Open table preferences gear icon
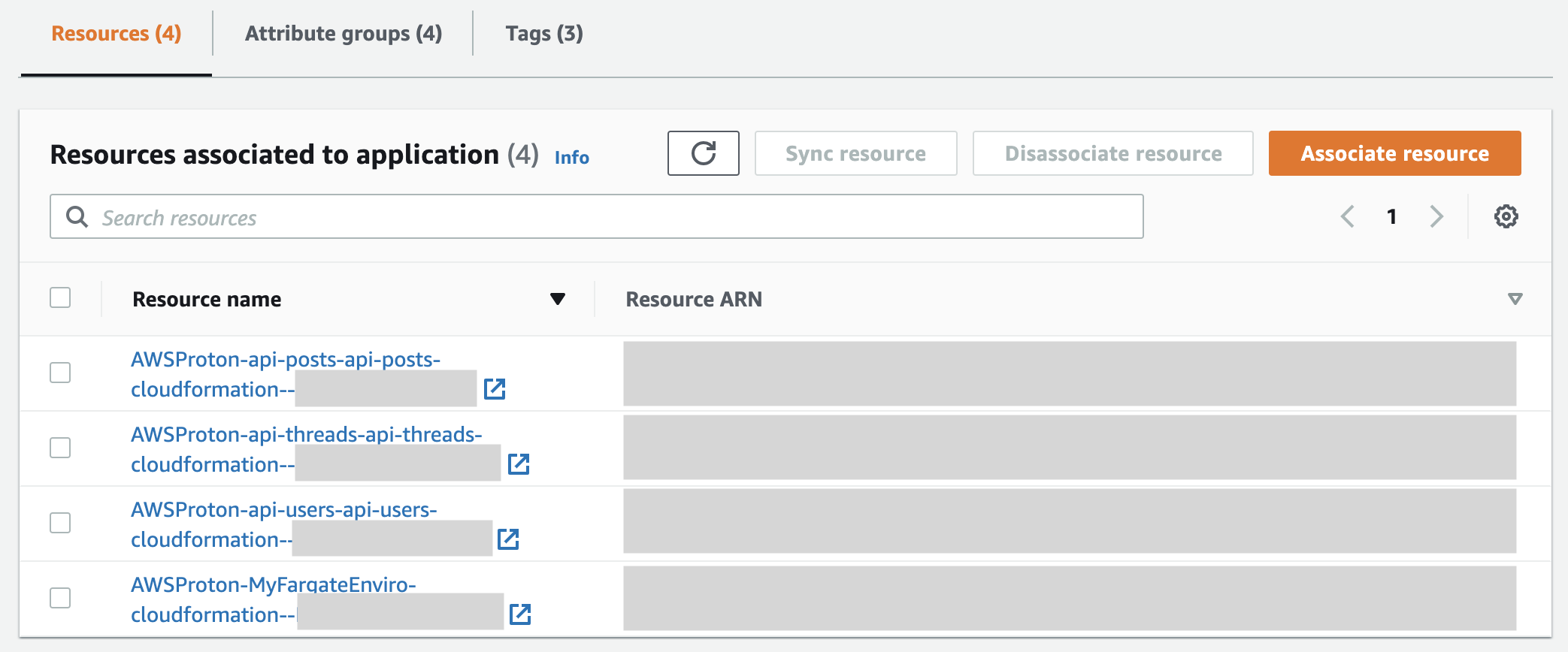The width and height of the screenshot is (1568, 652). [x=1506, y=217]
